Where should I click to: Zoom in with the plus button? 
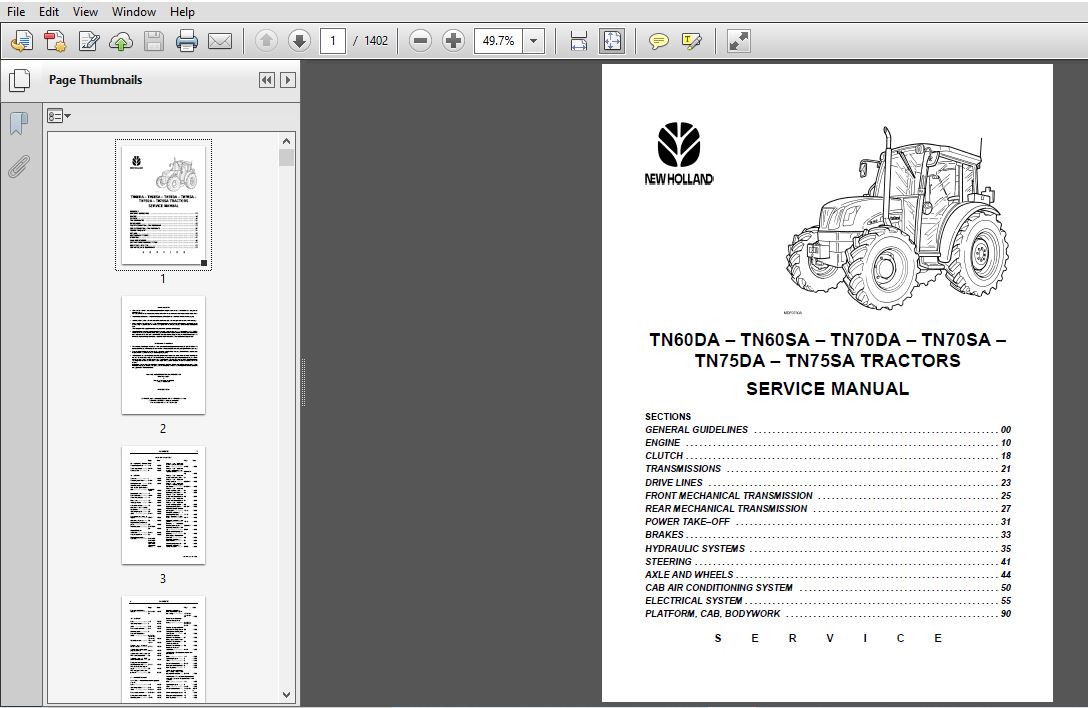tap(453, 41)
